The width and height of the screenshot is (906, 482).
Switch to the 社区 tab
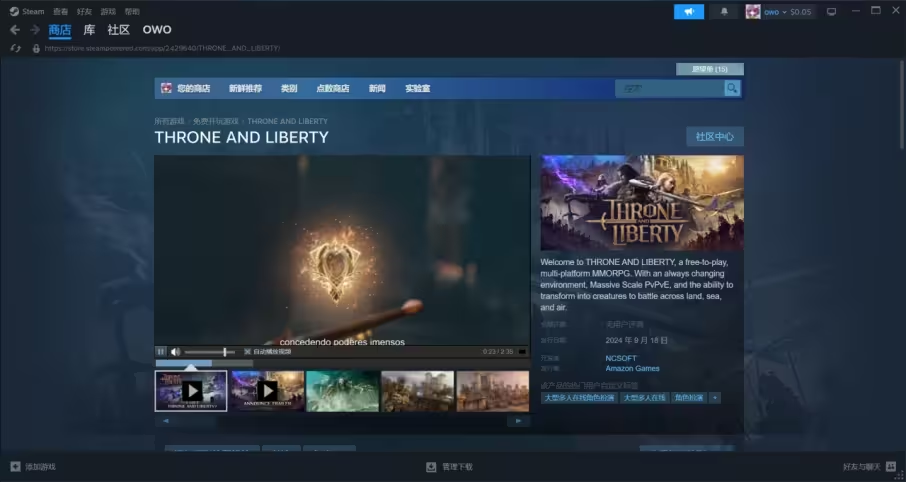pos(118,30)
